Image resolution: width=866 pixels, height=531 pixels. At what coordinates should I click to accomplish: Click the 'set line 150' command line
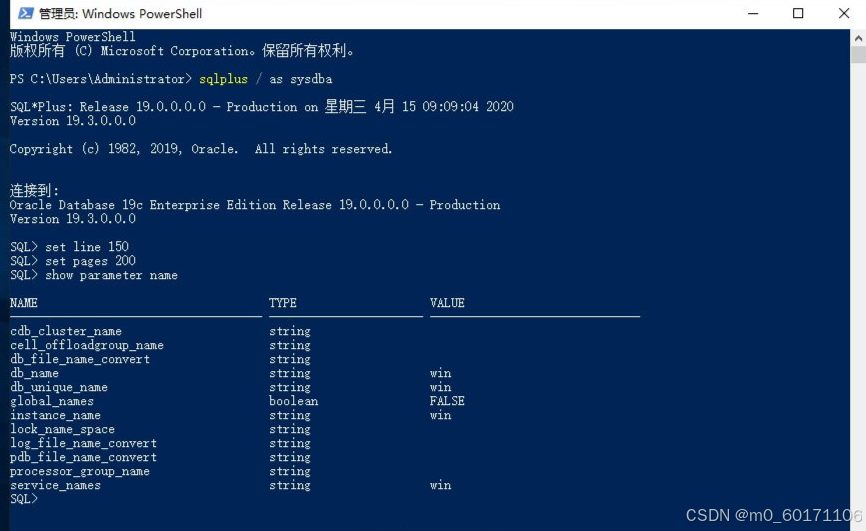tap(69, 246)
